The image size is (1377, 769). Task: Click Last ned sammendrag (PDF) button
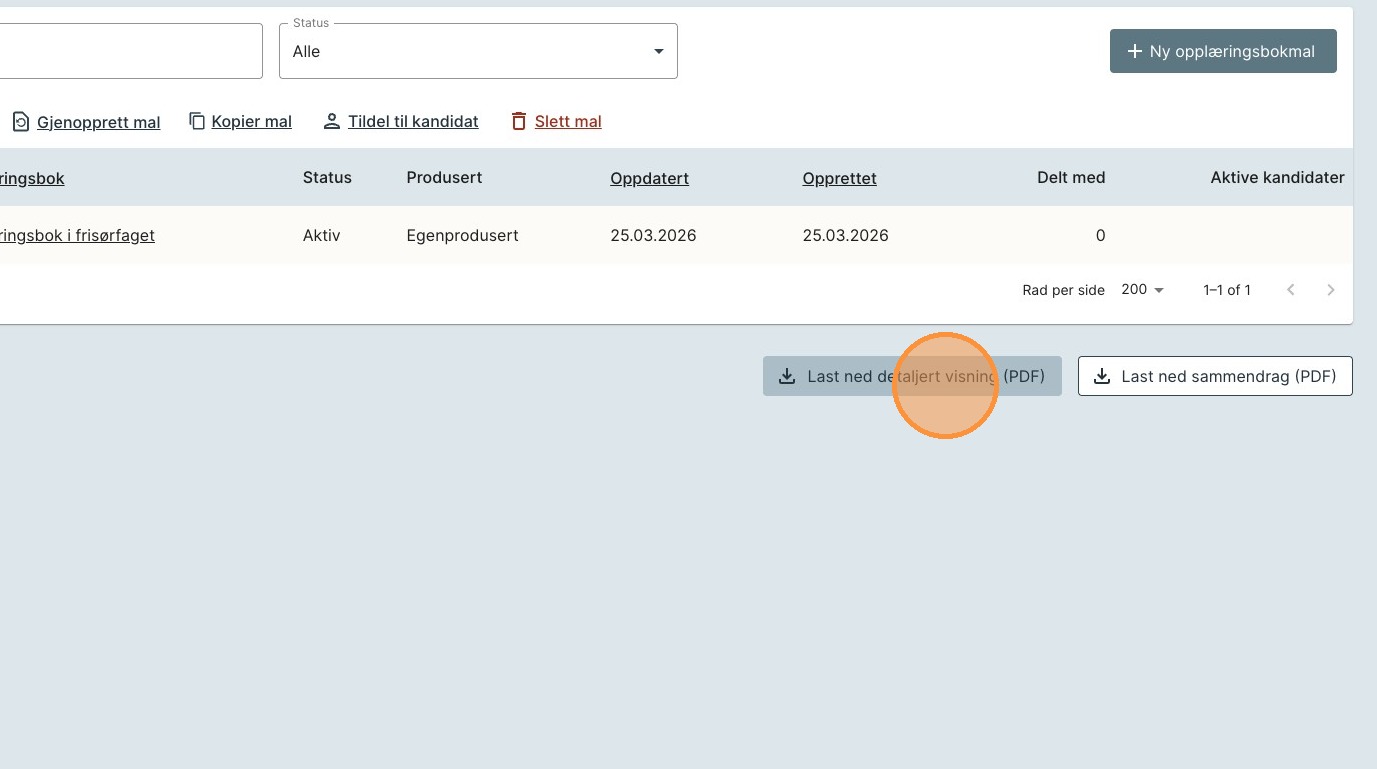(x=1215, y=376)
